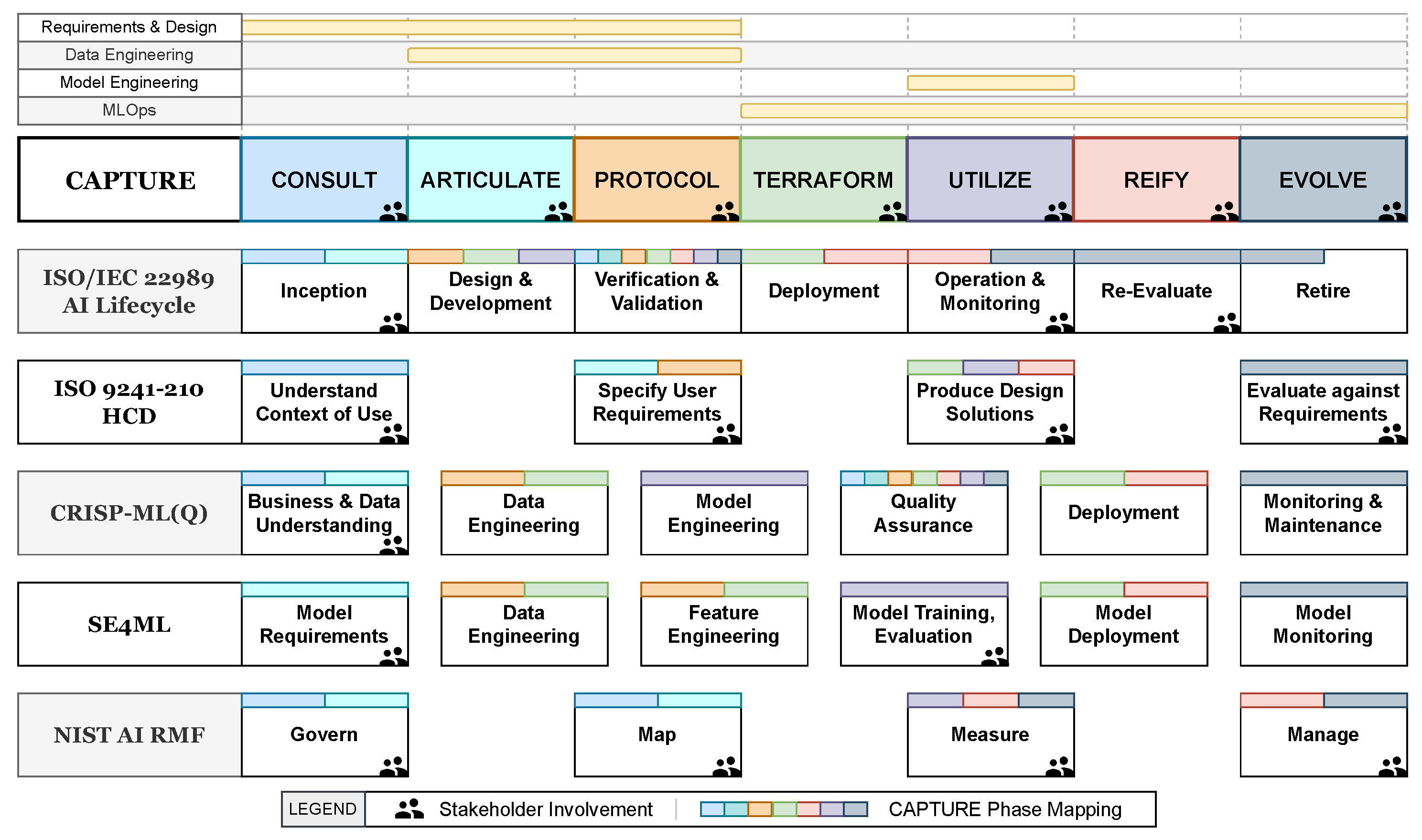Click the ISO 9241-210 HCD row label
The image size is (1422, 840).
129,403
